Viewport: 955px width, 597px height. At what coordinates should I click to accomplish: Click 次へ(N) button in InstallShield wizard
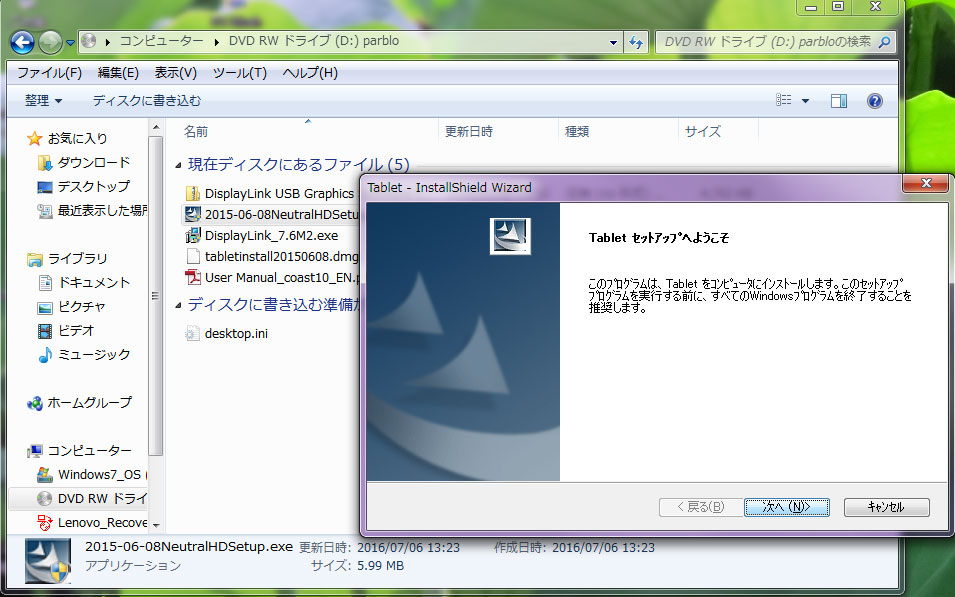click(786, 507)
